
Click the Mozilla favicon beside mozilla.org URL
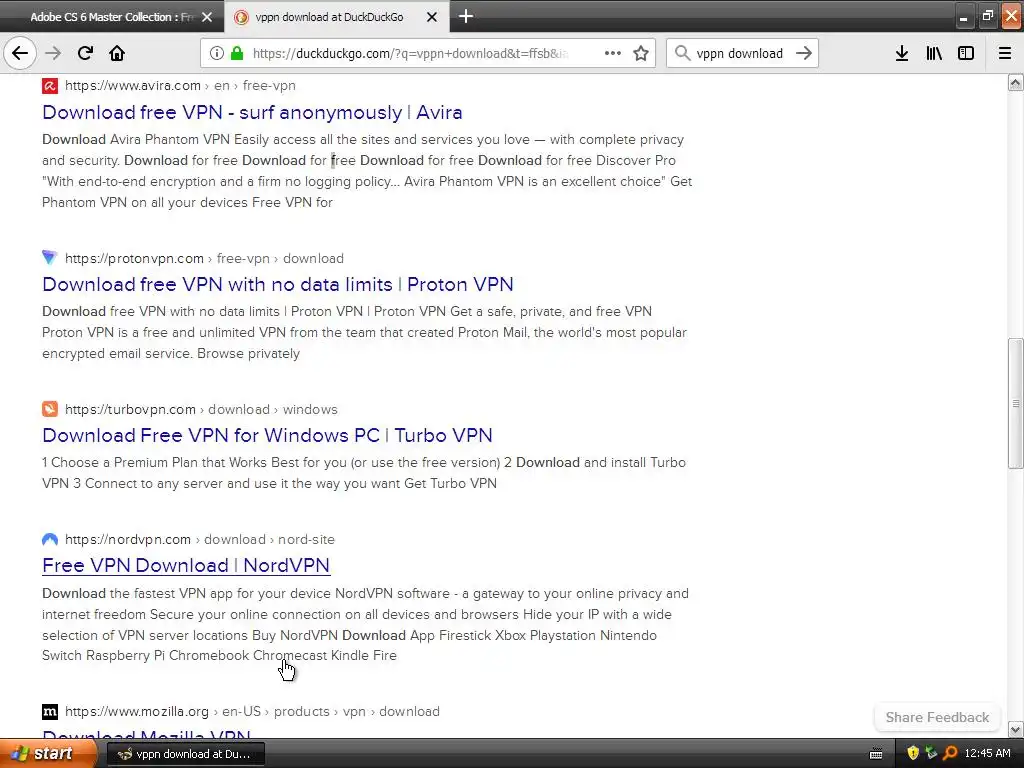tap(50, 711)
